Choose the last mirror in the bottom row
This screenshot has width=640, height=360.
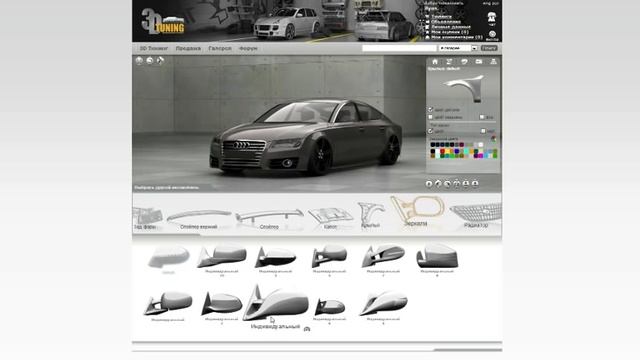click(x=383, y=306)
